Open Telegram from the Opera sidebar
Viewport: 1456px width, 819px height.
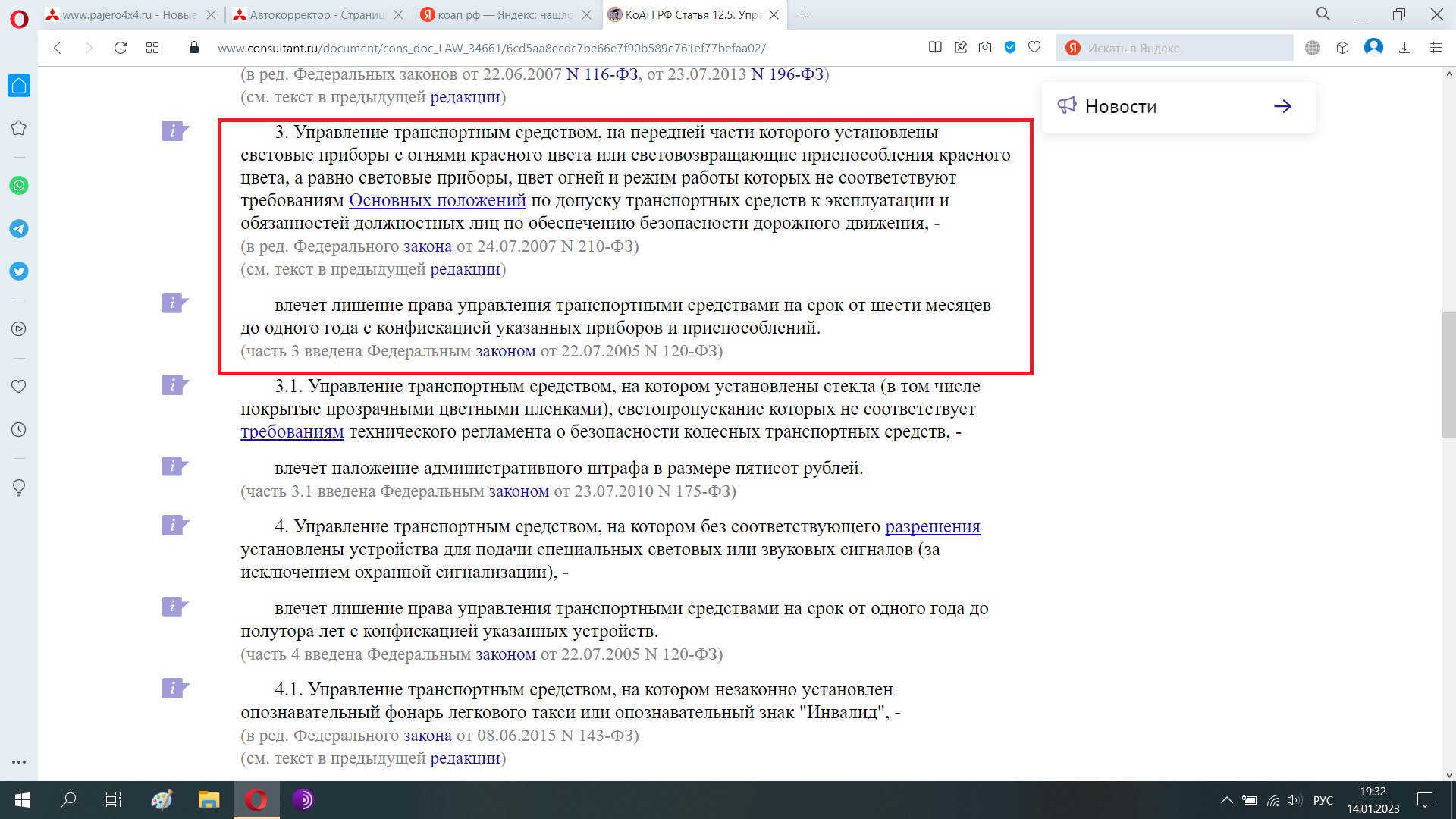click(x=19, y=228)
